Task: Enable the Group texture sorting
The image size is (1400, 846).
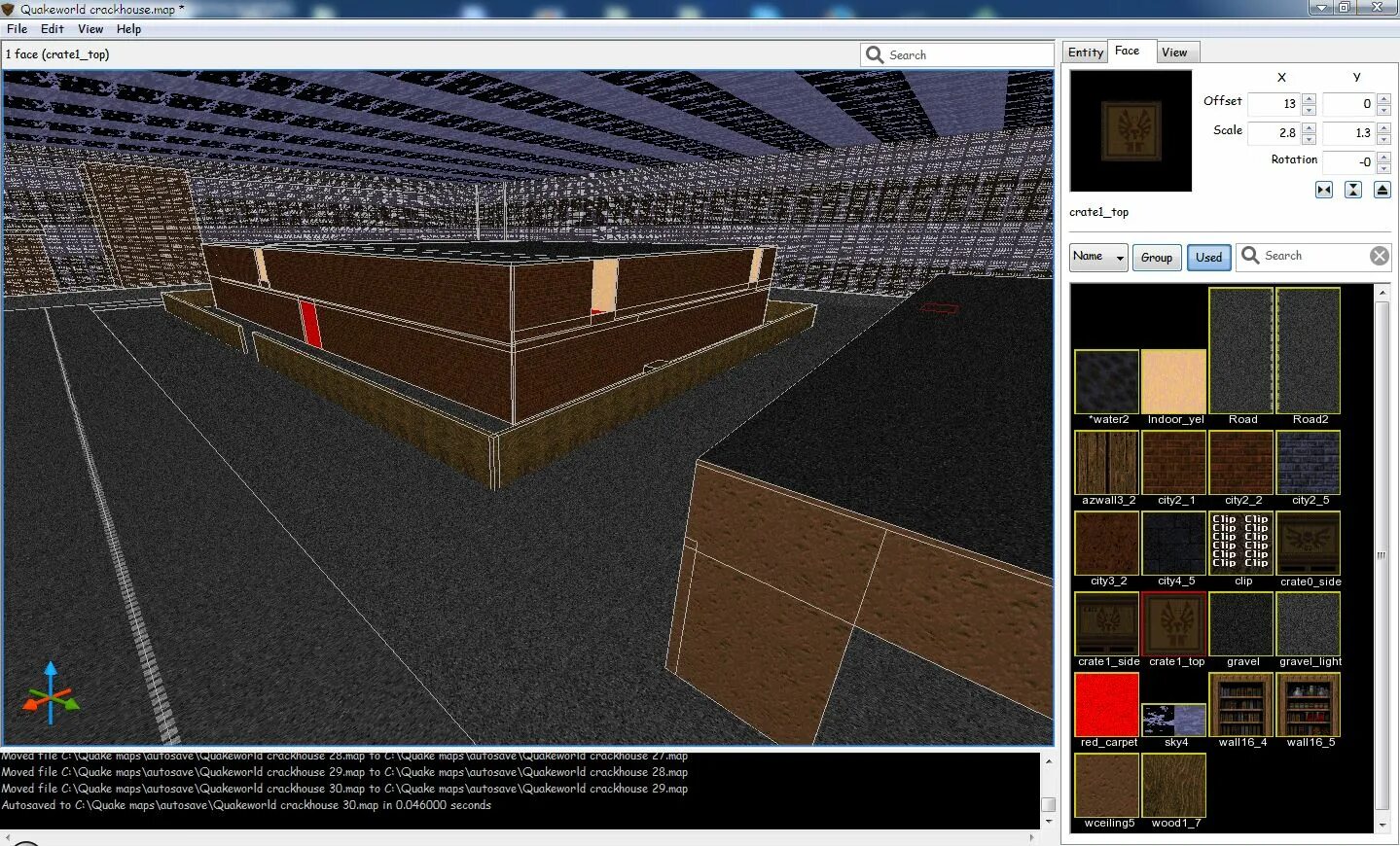Action: click(1157, 257)
